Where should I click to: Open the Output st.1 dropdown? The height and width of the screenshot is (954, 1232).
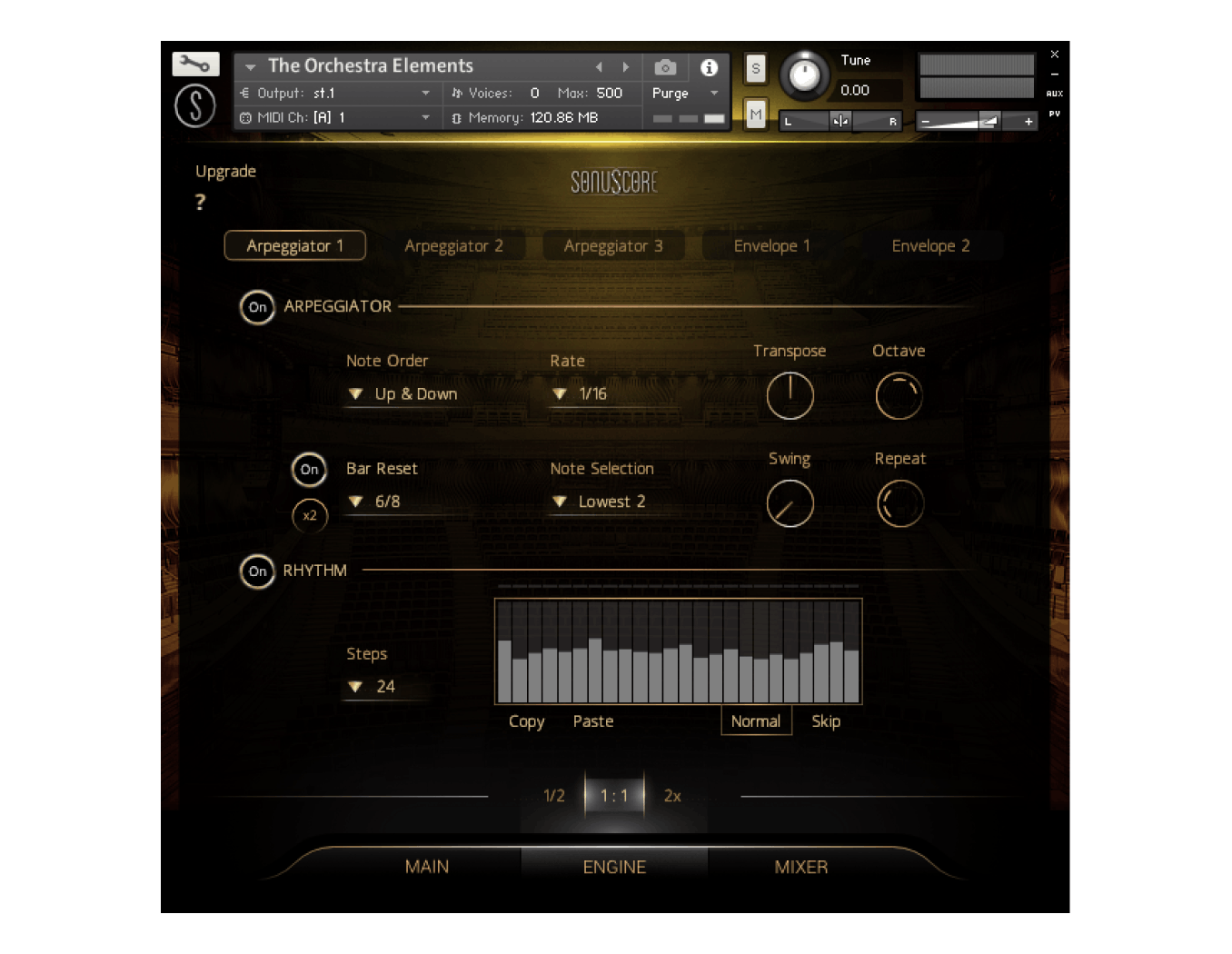(336, 93)
